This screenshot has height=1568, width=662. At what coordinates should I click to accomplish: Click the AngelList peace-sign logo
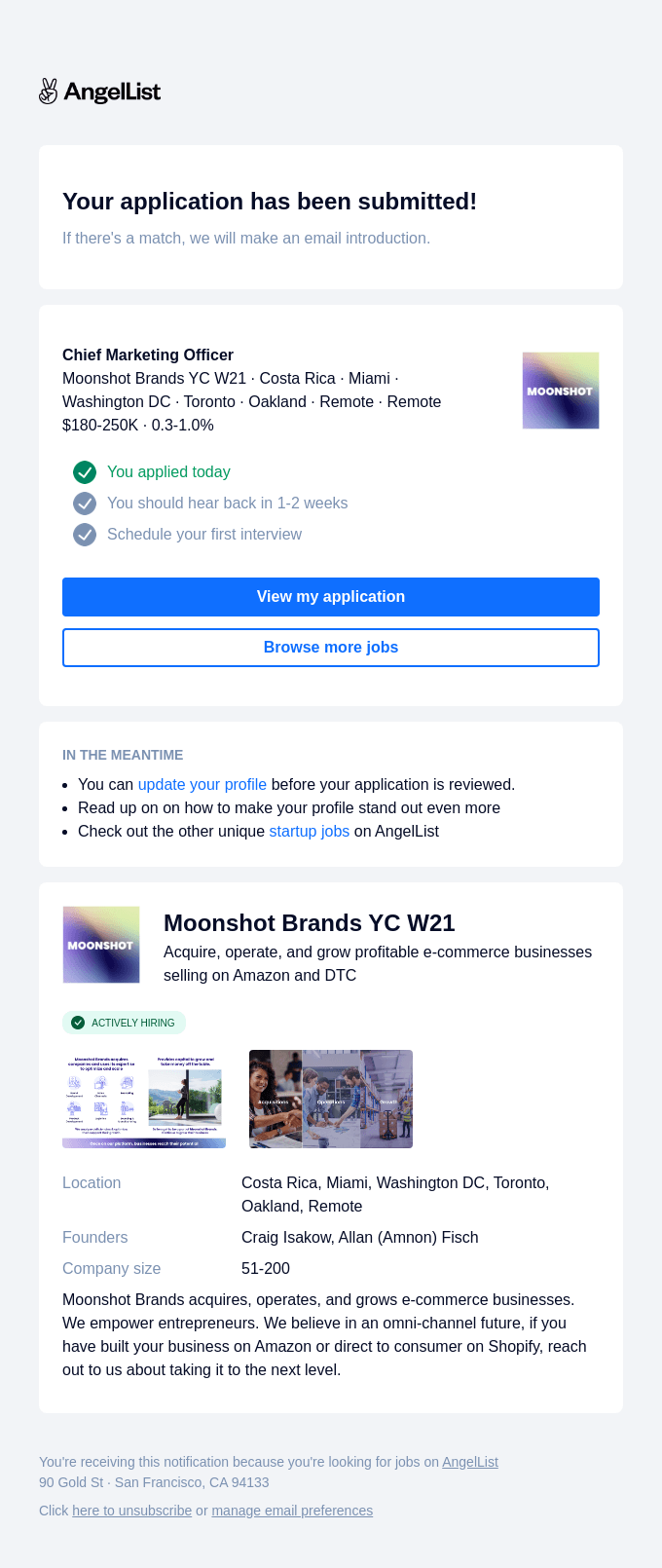click(x=48, y=92)
